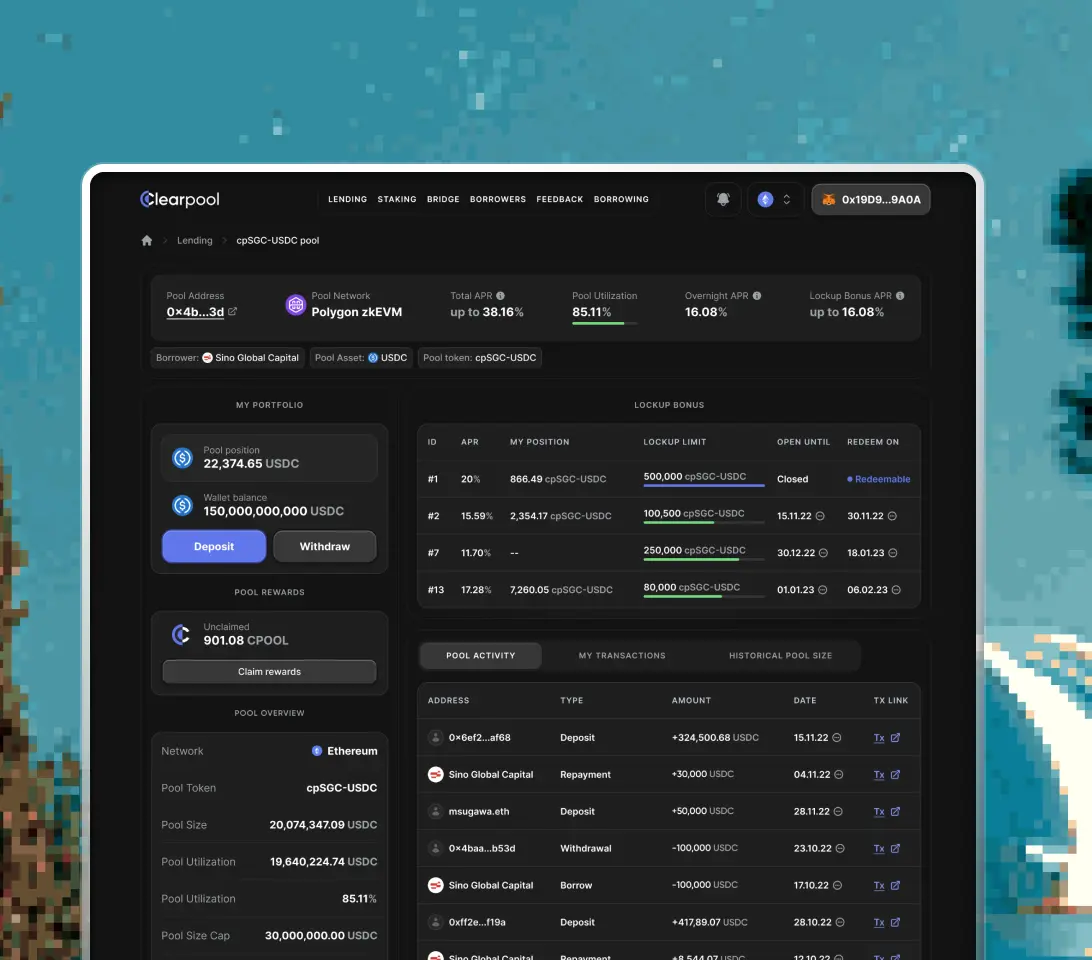Open the FEEDBACK nav item
Image resolution: width=1092 pixels, height=960 pixels.
click(x=559, y=199)
